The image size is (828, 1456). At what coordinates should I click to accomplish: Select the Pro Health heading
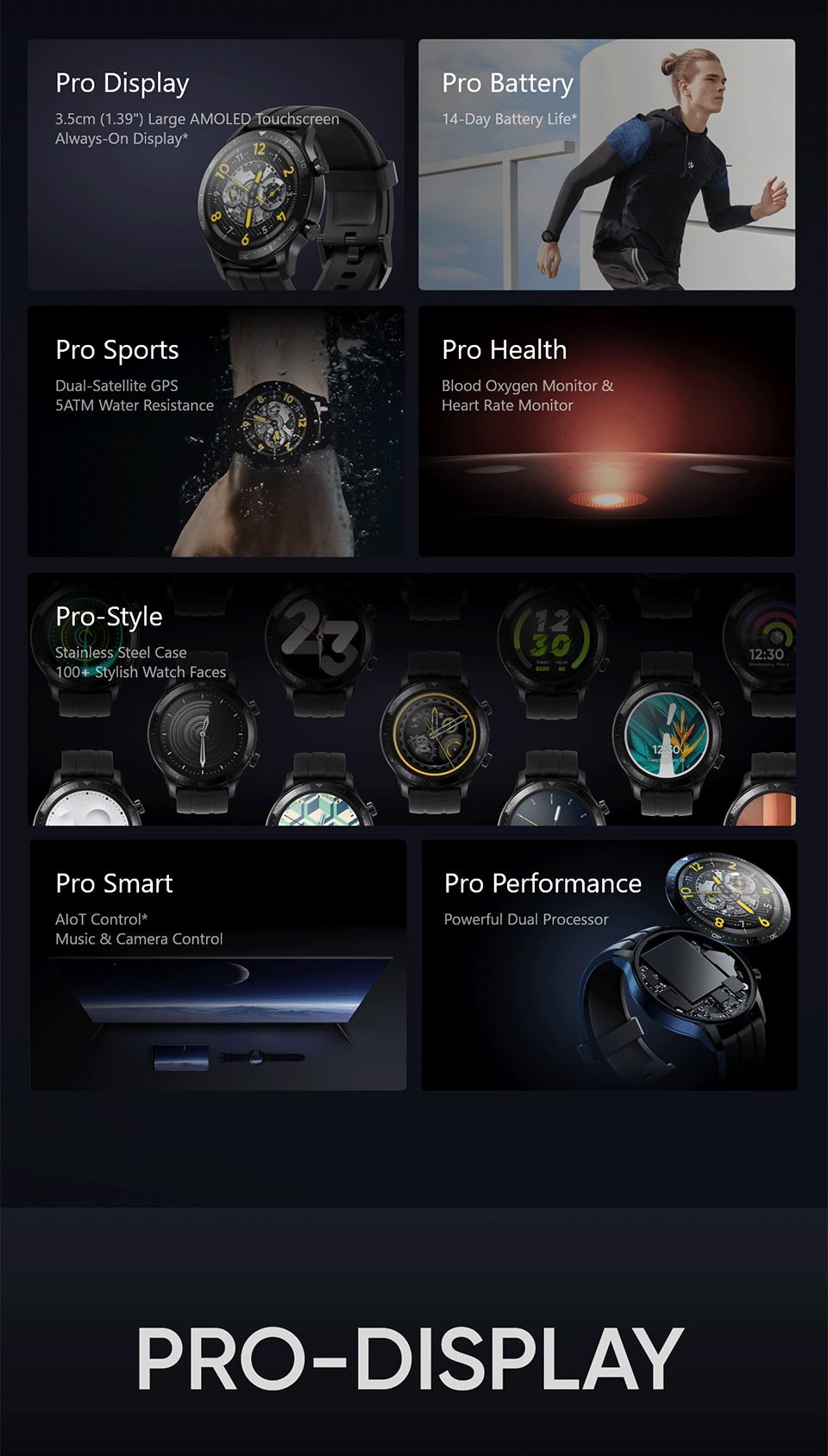click(x=504, y=349)
